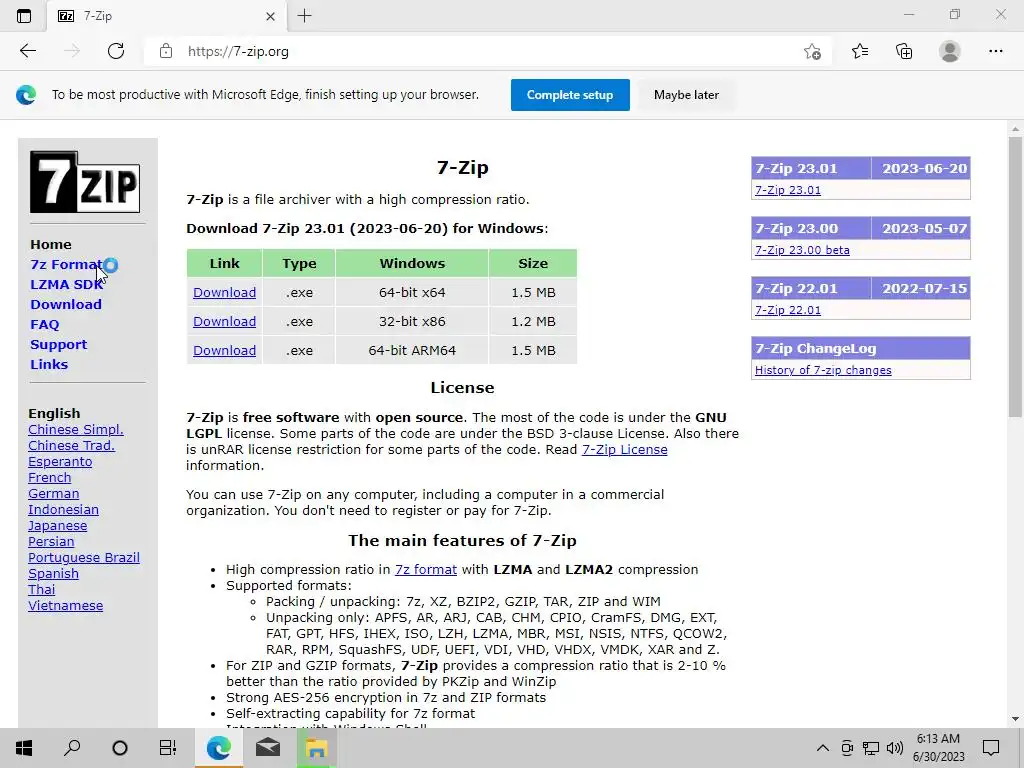Click the user profile avatar icon

950,51
